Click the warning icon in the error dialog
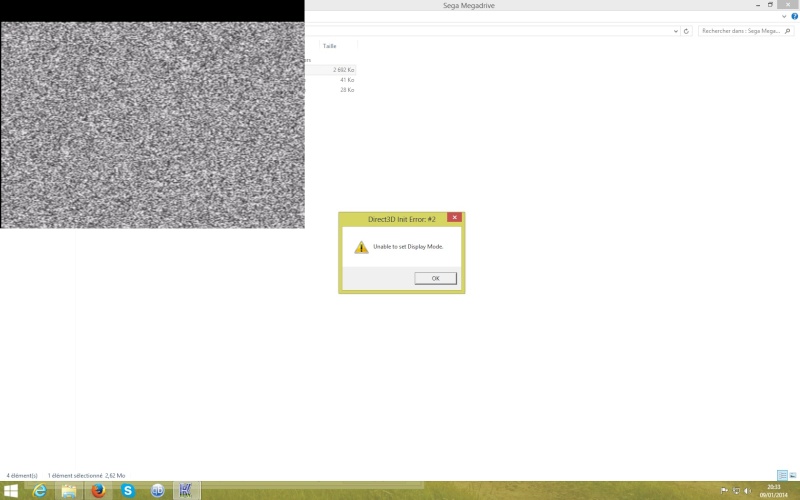This screenshot has width=800, height=500. 361,247
